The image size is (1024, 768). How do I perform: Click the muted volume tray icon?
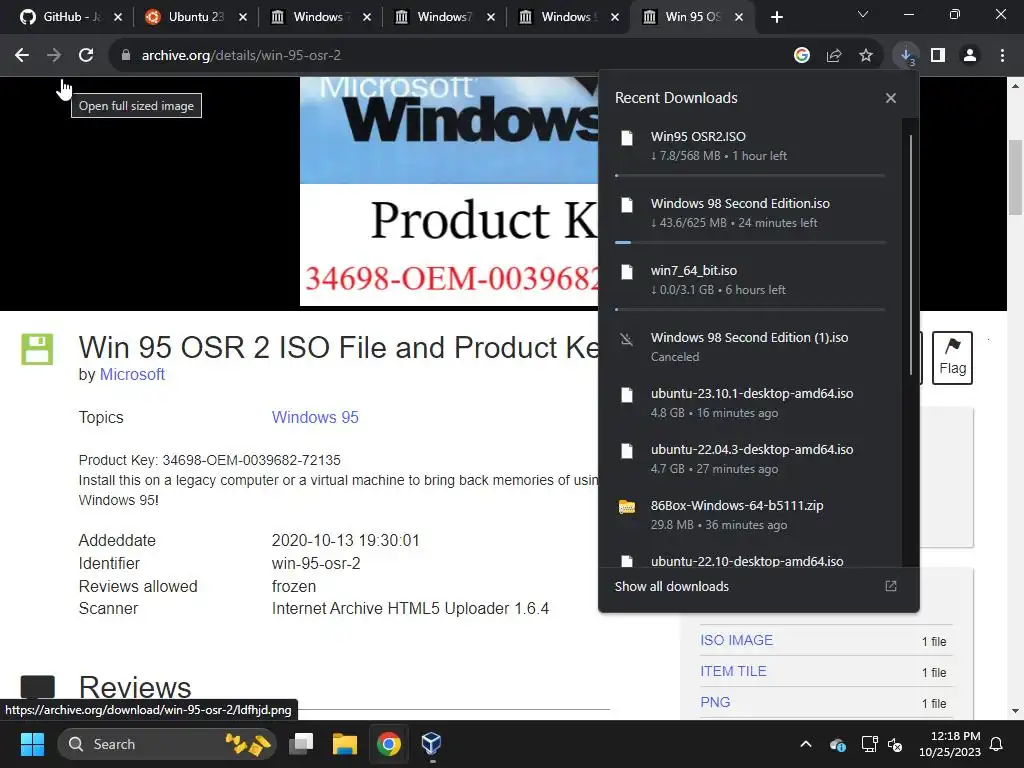click(895, 744)
